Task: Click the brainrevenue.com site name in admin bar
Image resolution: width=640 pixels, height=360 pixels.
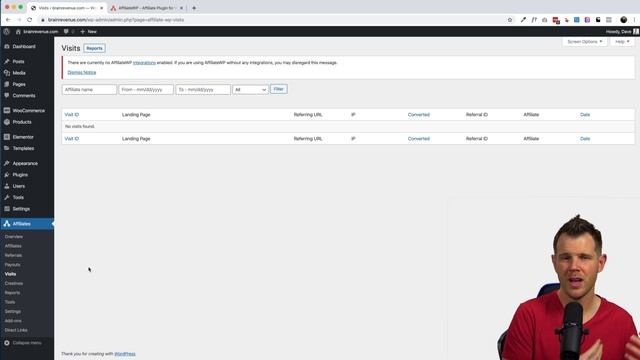Action: coord(40,31)
